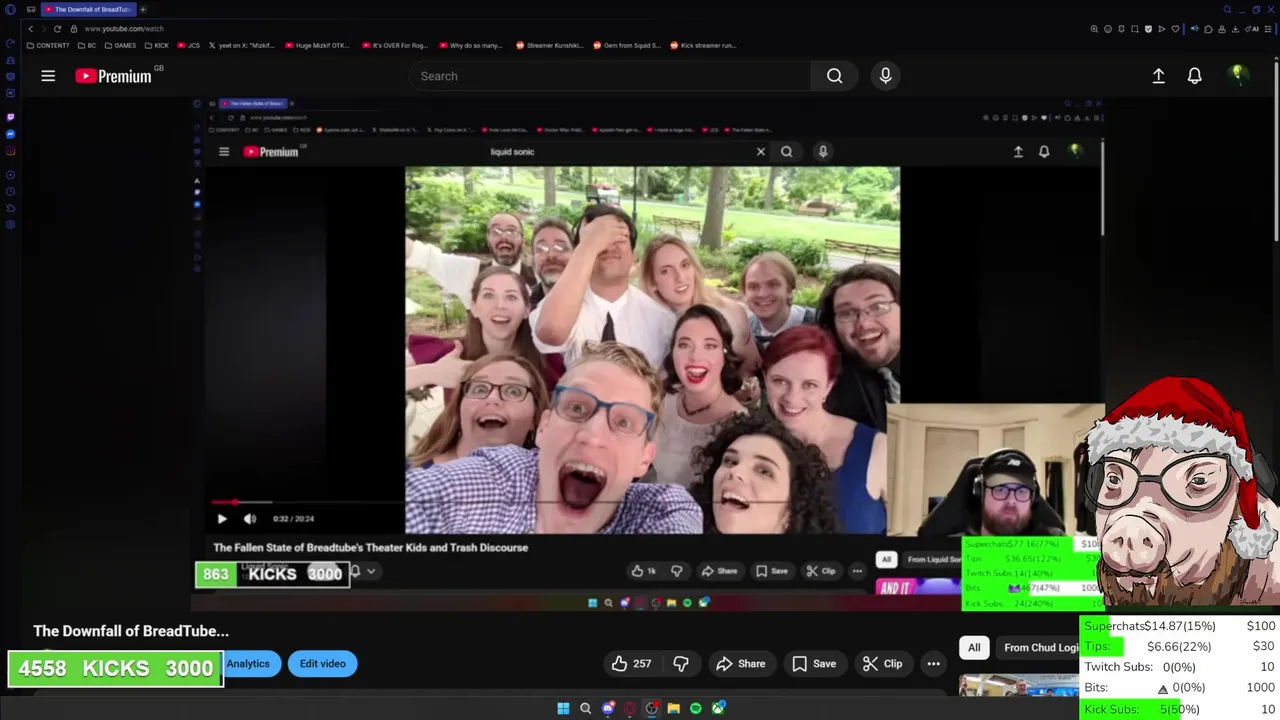Click the inner video's Share button
Screen dimensions: 1280x720
click(x=720, y=571)
